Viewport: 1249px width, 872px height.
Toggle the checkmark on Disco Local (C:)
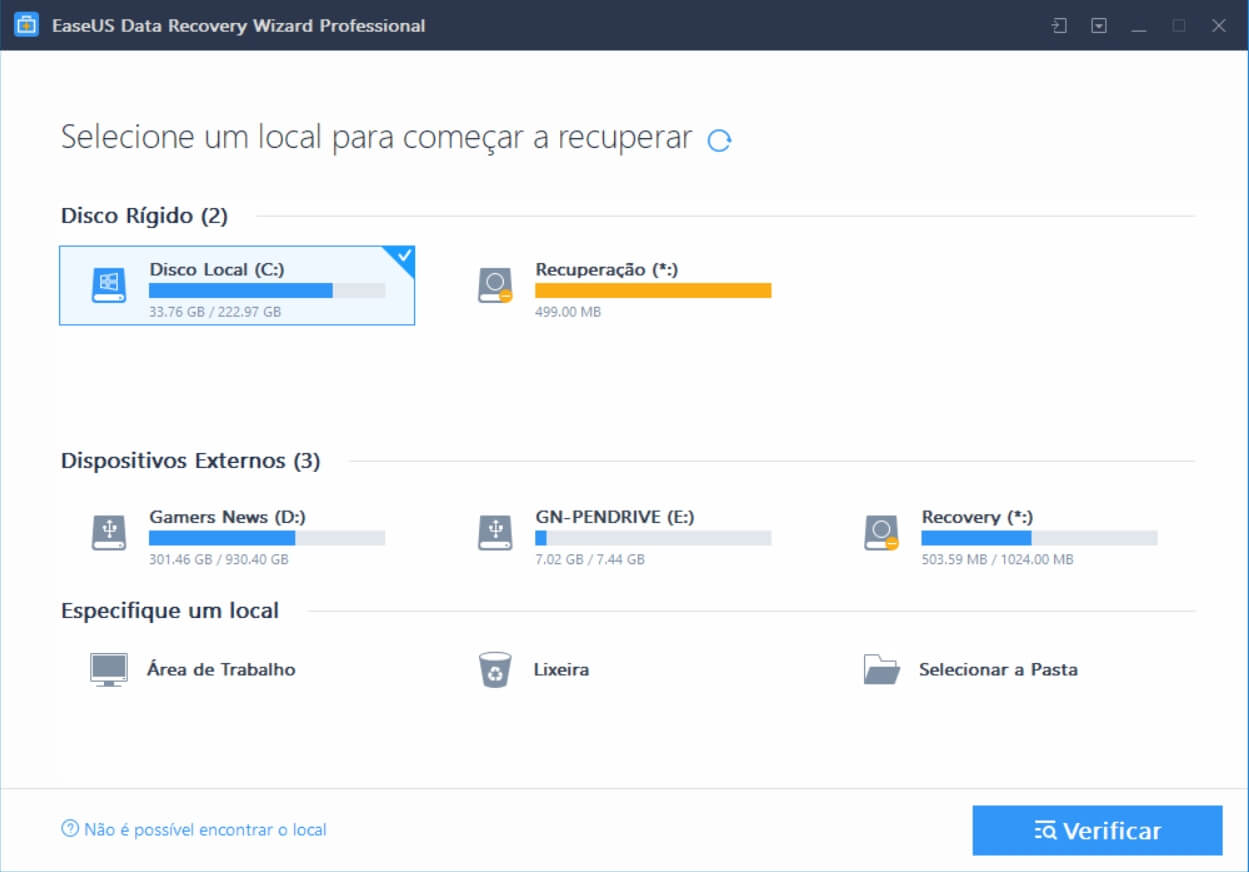(404, 257)
